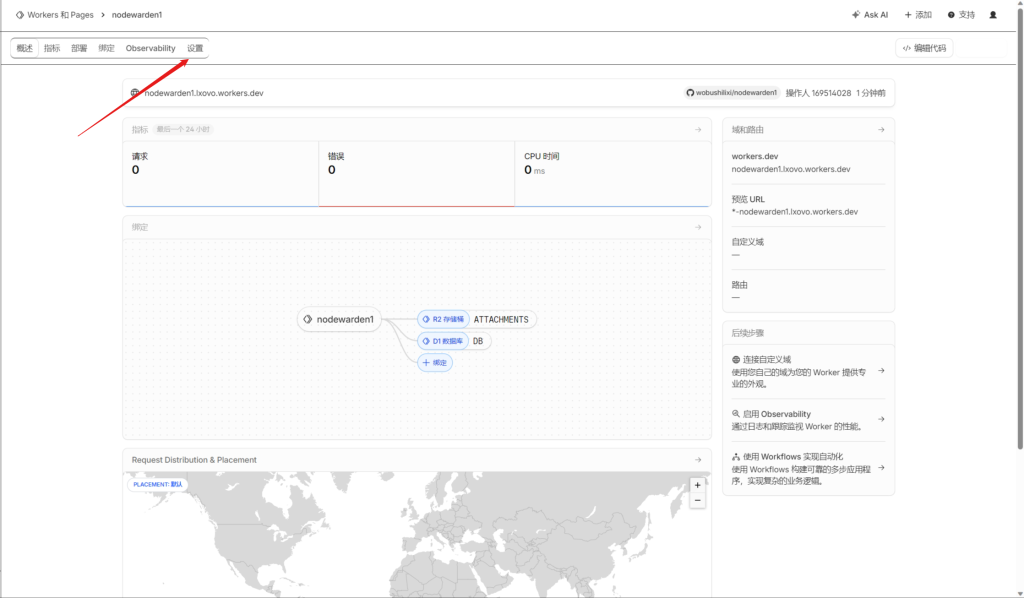Screen dimensions: 1024x598
Task: Click the 支持 help icon
Action: [x=960, y=15]
